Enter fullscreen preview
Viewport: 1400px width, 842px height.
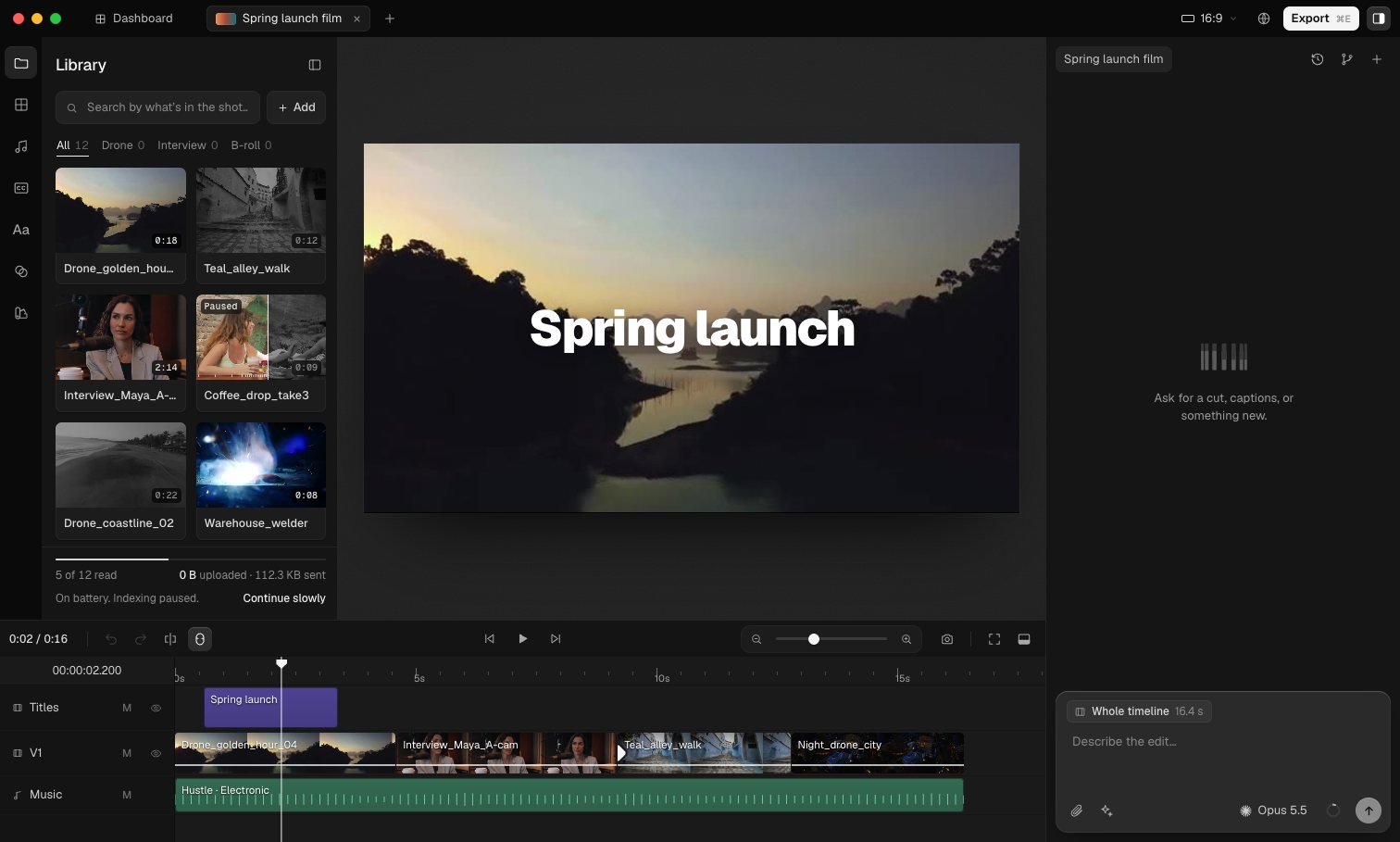point(994,639)
